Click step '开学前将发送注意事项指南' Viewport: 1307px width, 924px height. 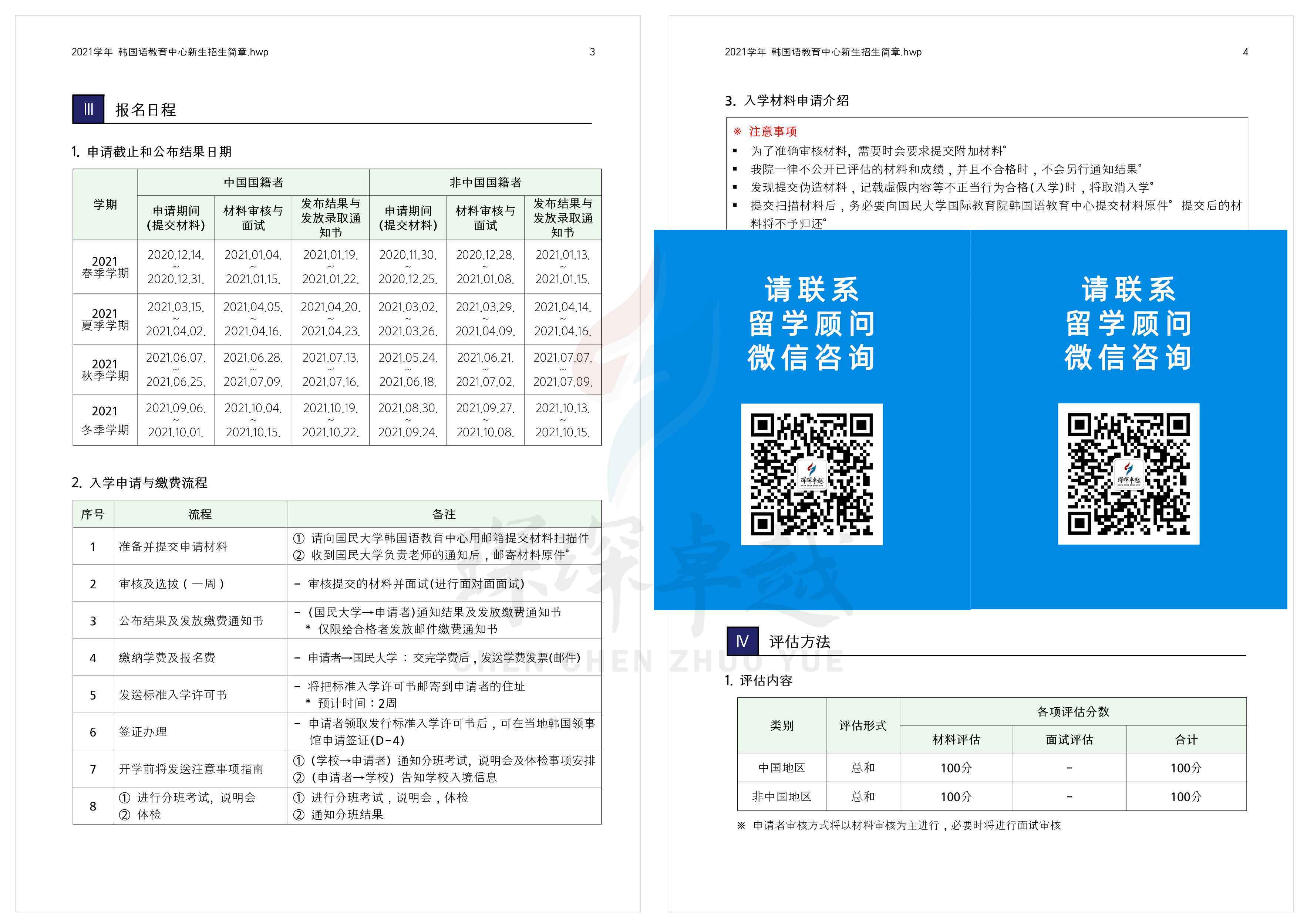coord(191,769)
